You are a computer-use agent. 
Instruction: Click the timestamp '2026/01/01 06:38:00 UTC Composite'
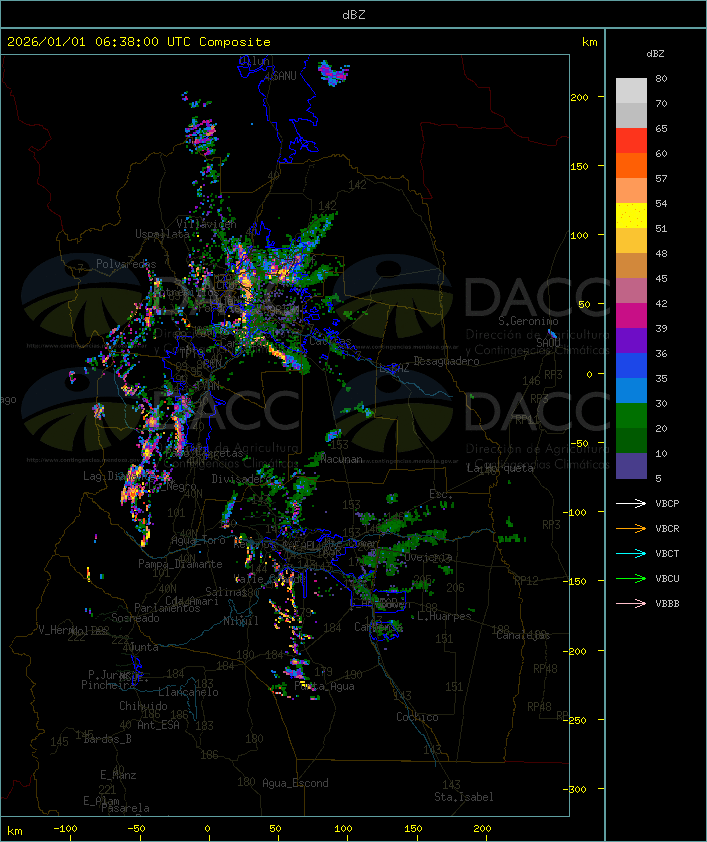tap(139, 42)
